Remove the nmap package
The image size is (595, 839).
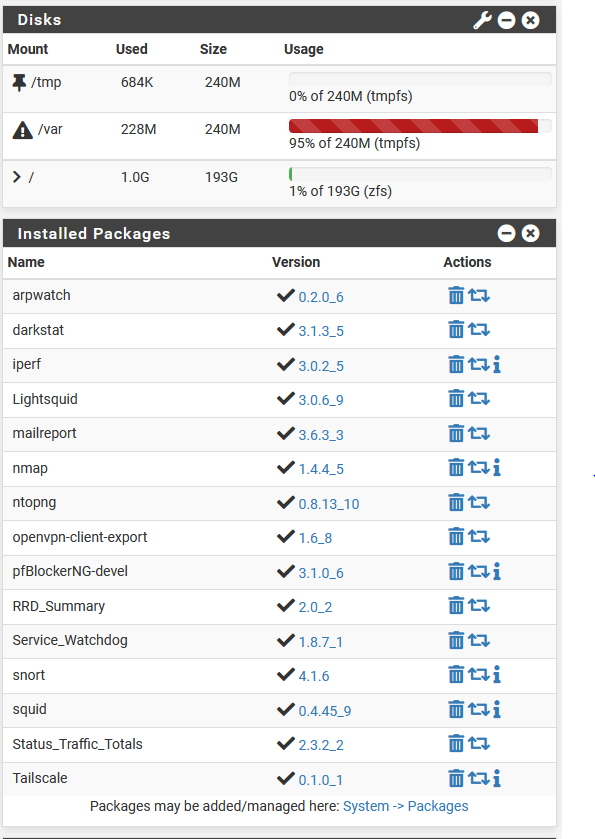pyautogui.click(x=456, y=468)
